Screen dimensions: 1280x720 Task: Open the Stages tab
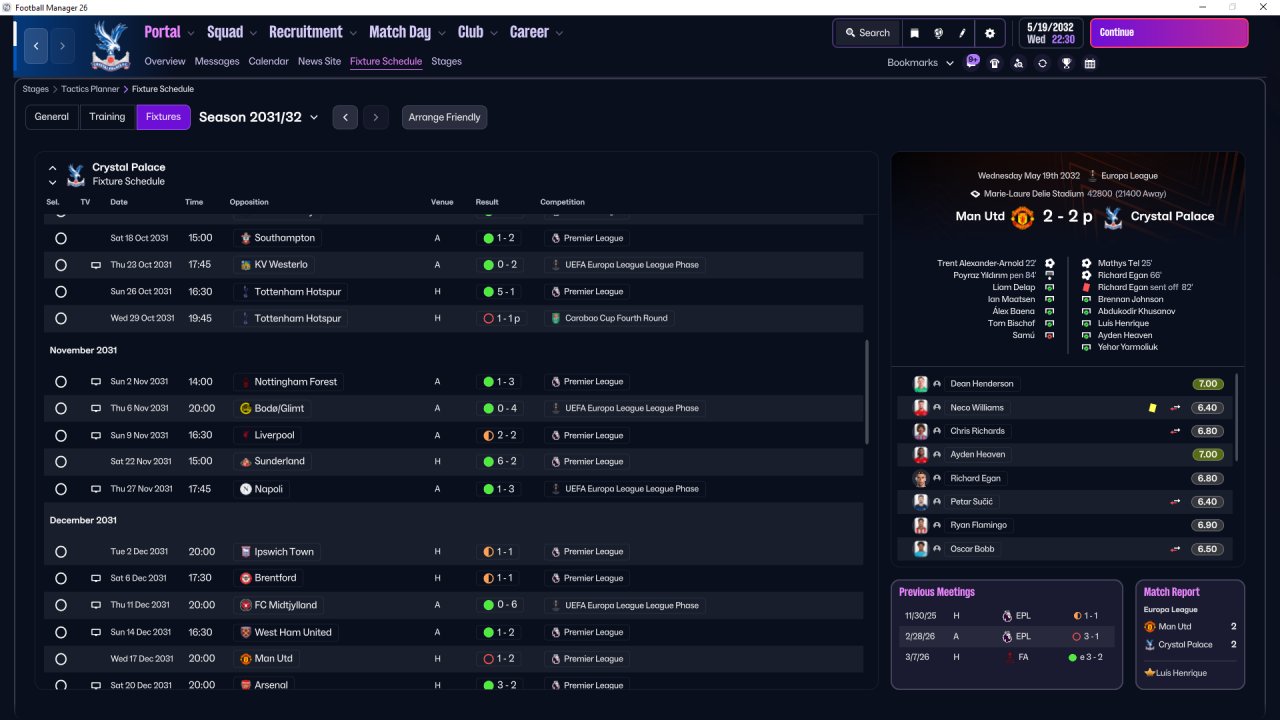(446, 62)
